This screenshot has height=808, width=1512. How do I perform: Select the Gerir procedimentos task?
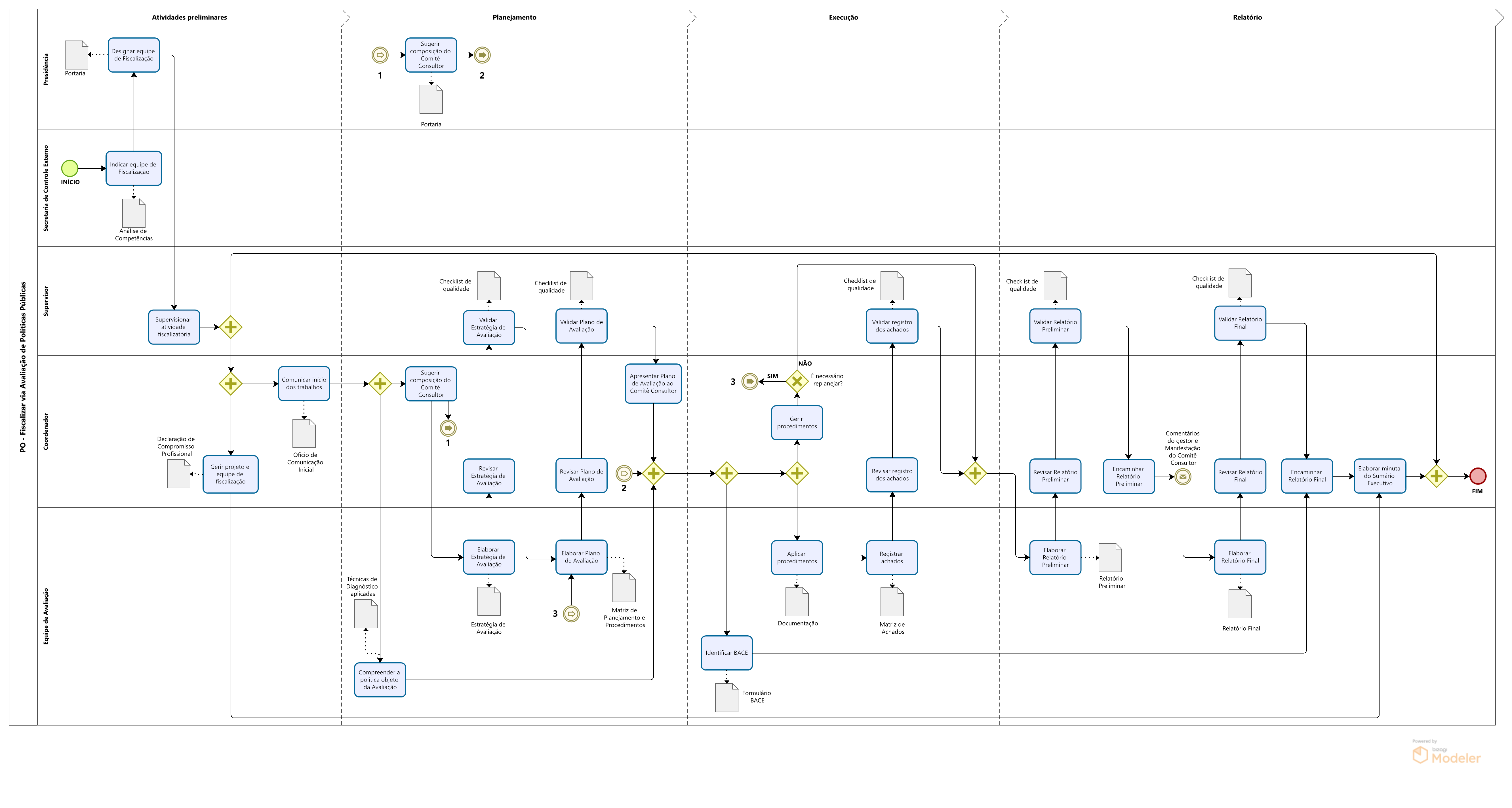797,422
